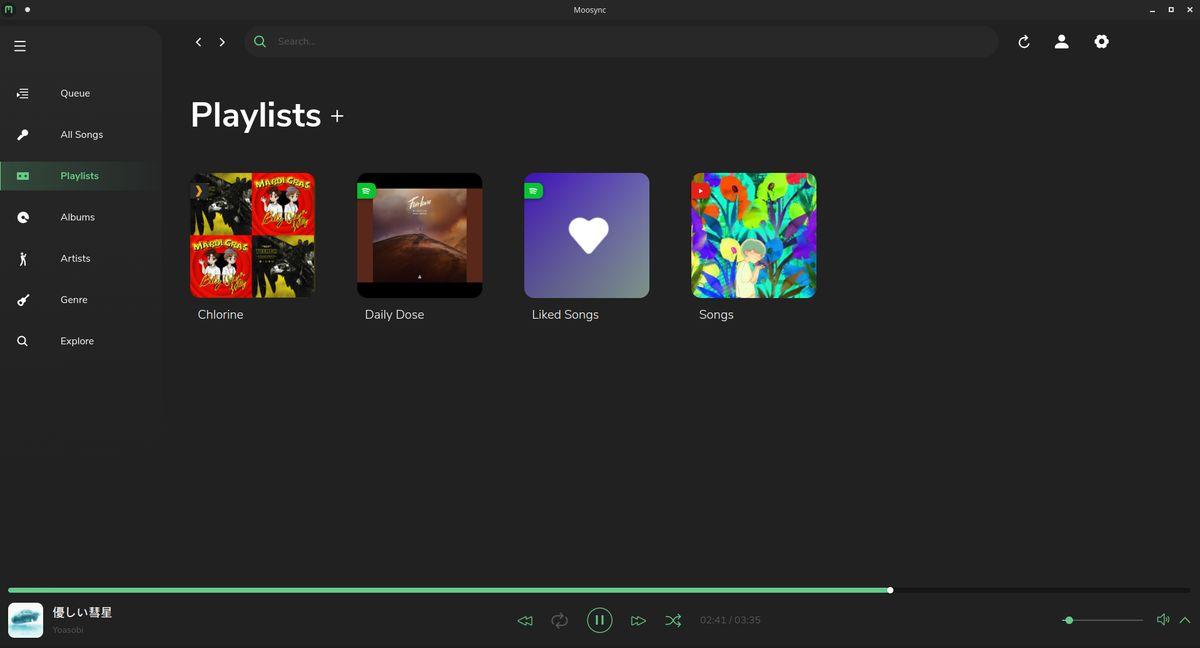The height and width of the screenshot is (648, 1200).
Task: Adjust the volume slider
Action: coord(1102,620)
